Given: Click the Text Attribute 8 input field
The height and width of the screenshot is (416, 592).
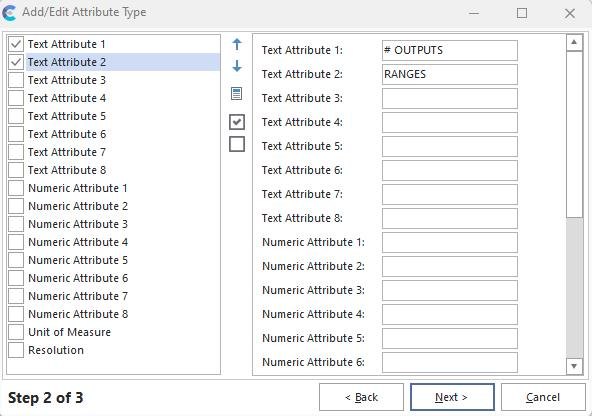Looking at the screenshot, I should click(450, 218).
